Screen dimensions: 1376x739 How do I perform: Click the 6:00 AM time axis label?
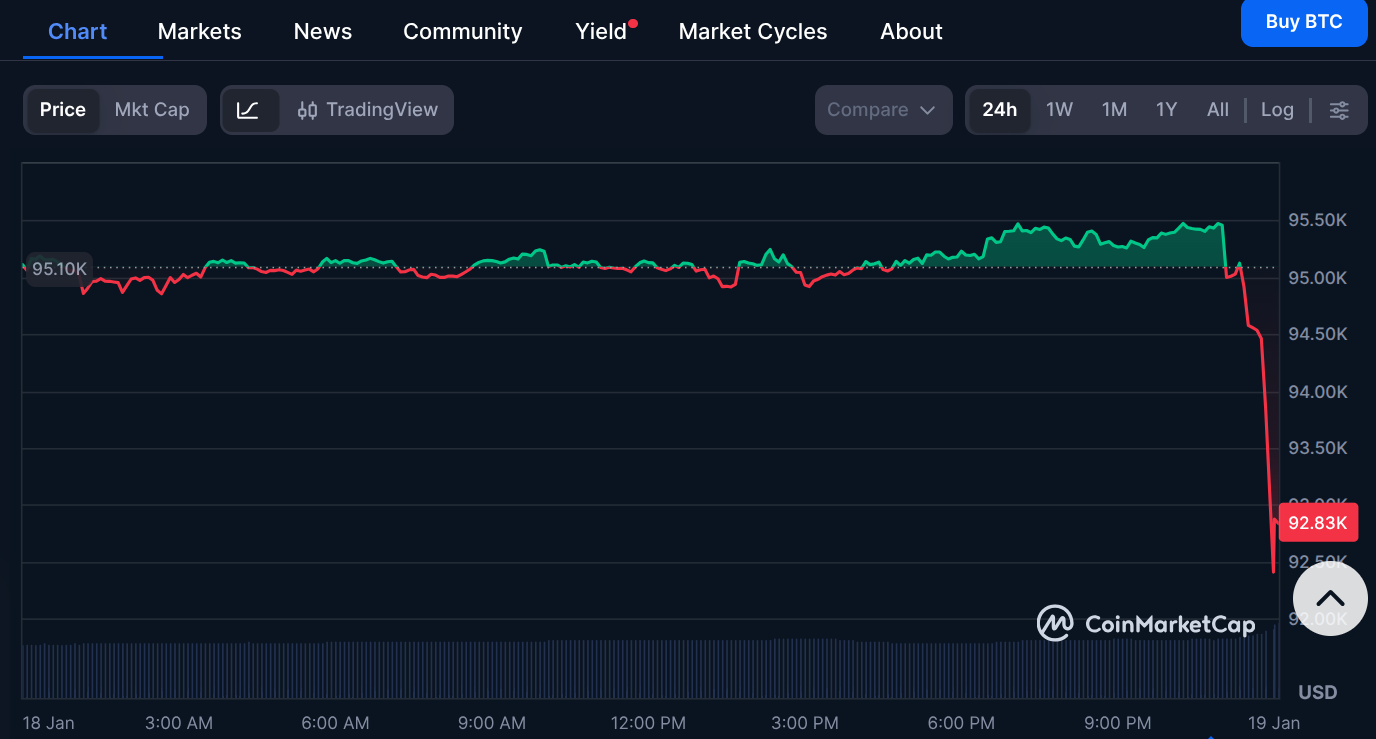[336, 723]
